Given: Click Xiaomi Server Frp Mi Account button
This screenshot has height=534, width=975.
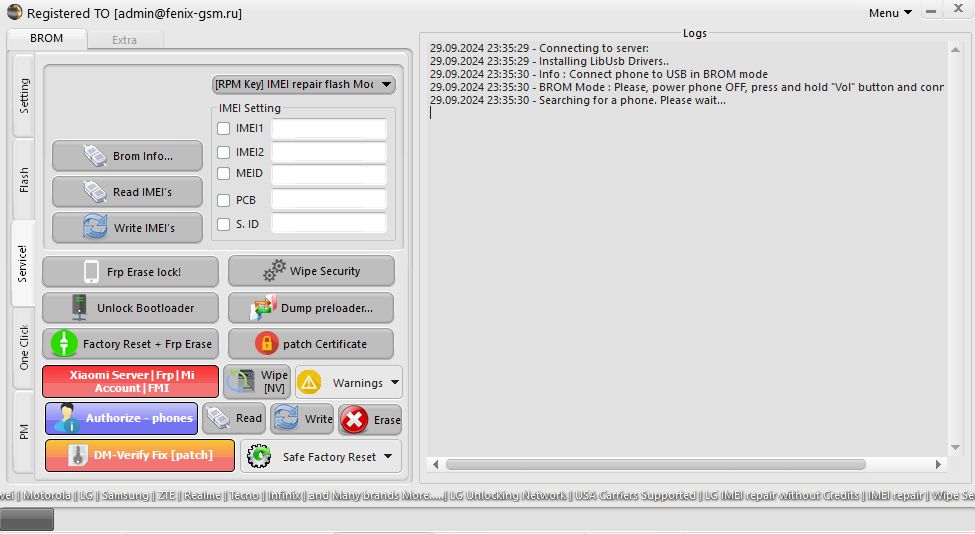Looking at the screenshot, I should click(x=131, y=382).
